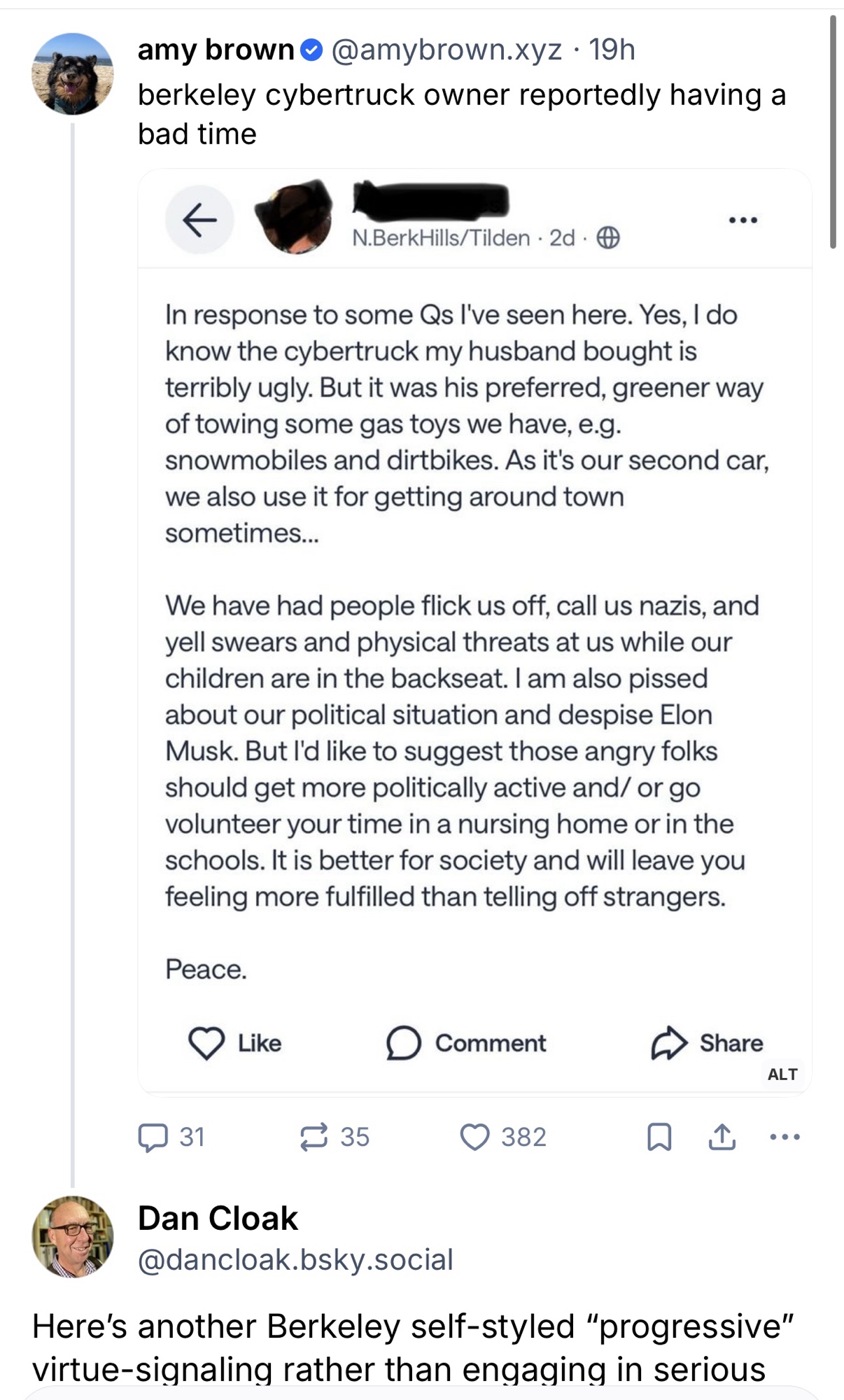Tap the Comment bubble in the embedded screenshot
Image resolution: width=844 pixels, height=1400 pixels.
coord(404,1043)
